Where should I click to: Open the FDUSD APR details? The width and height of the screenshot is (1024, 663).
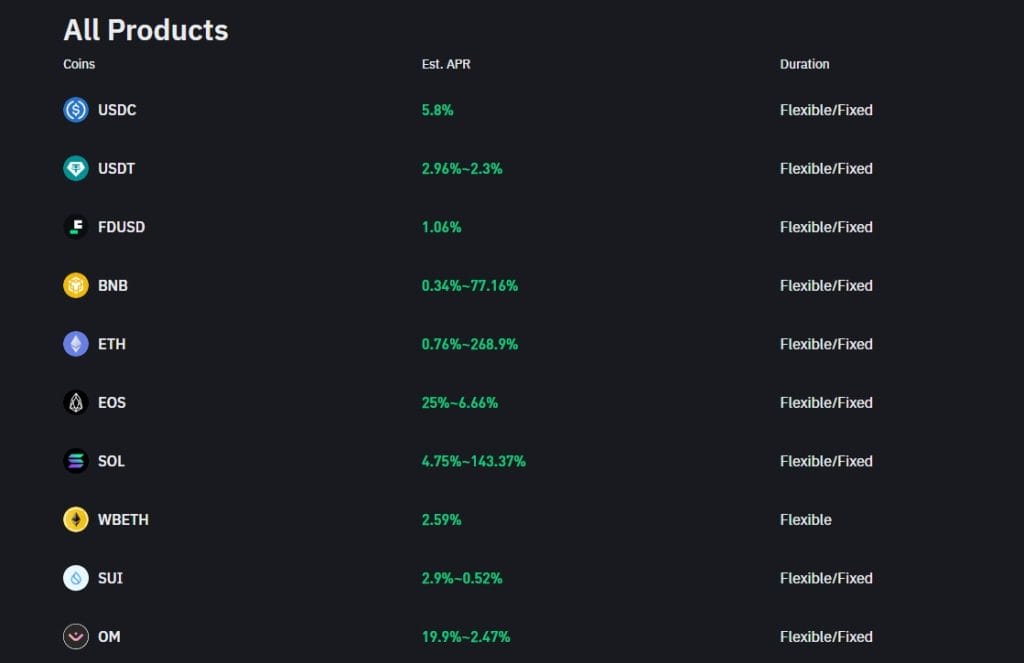pos(441,227)
